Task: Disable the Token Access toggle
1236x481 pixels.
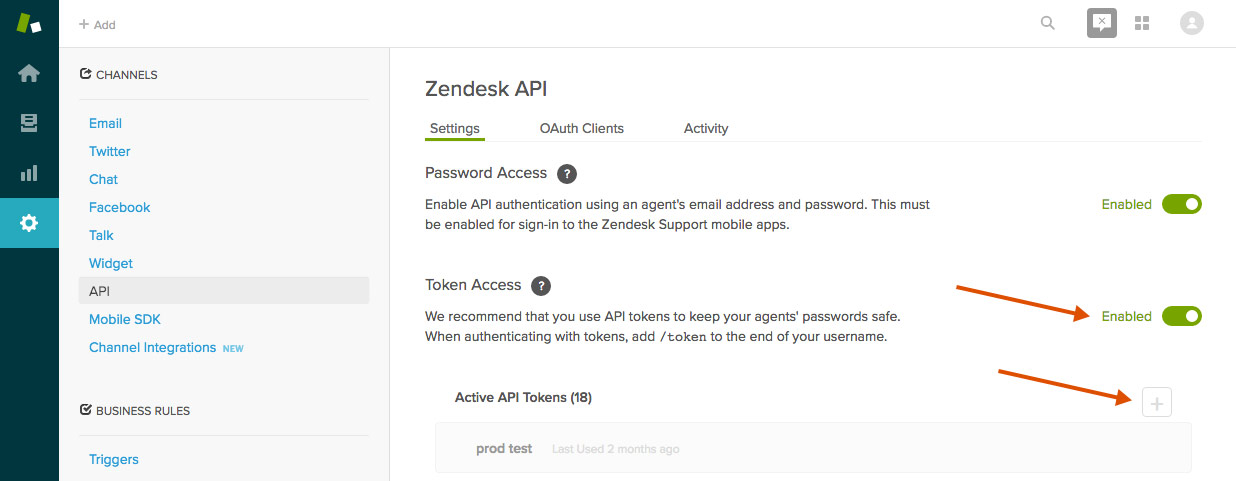Action: pyautogui.click(x=1181, y=316)
